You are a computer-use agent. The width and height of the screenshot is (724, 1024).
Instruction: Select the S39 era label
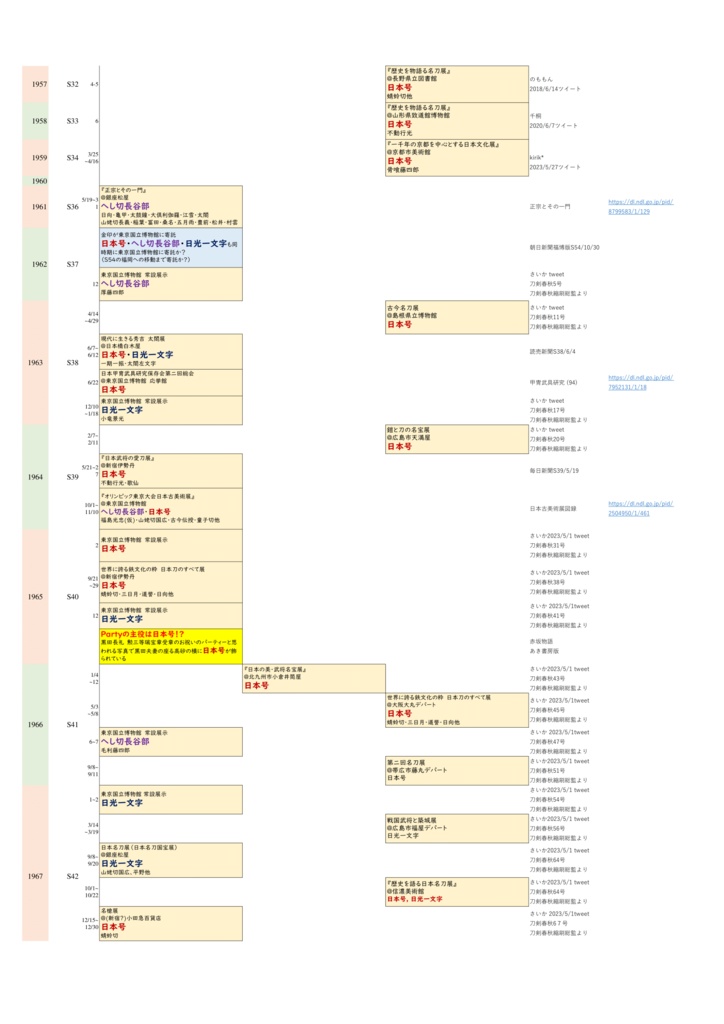click(x=72, y=477)
